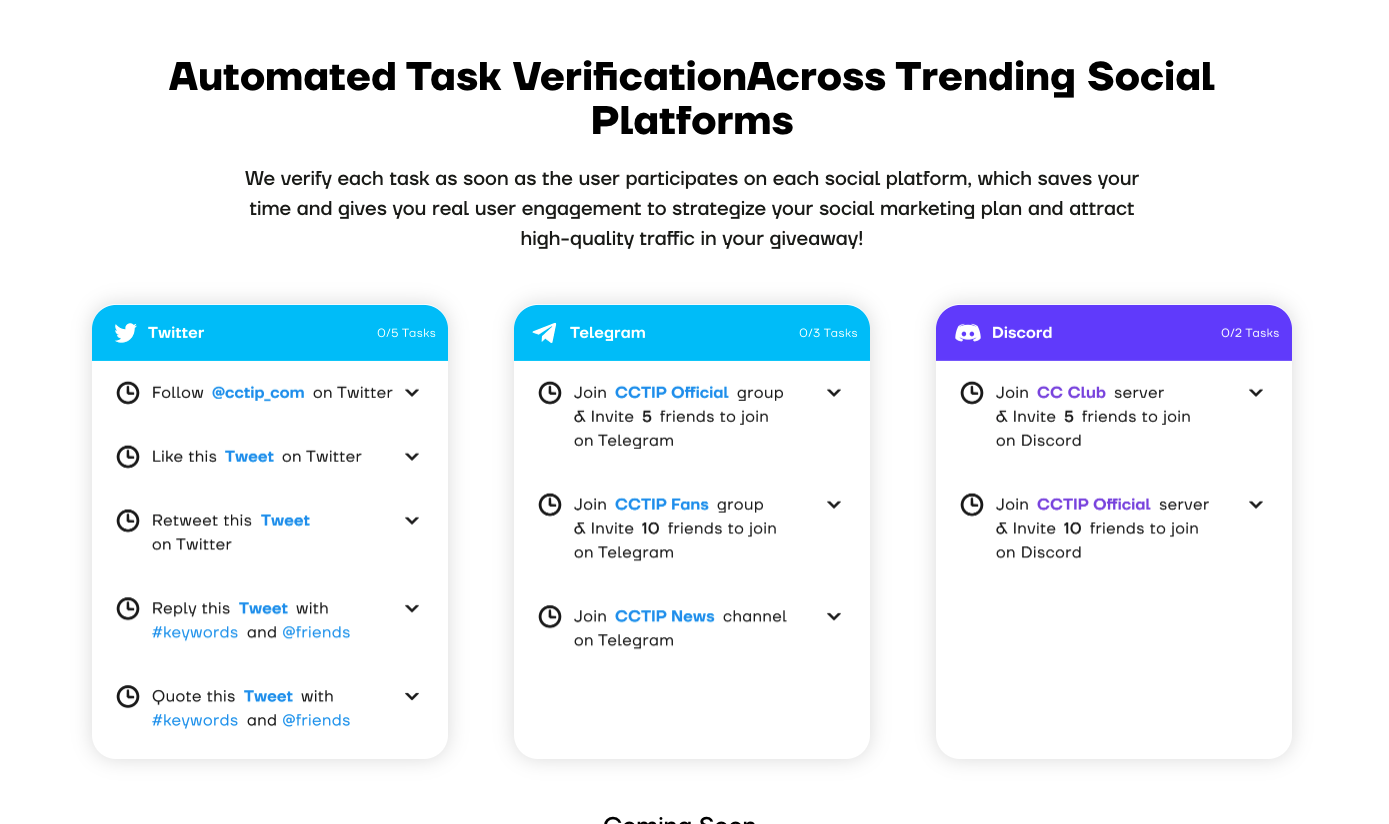
Task: Click @friends in the Reply task
Action: pyautogui.click(x=316, y=633)
